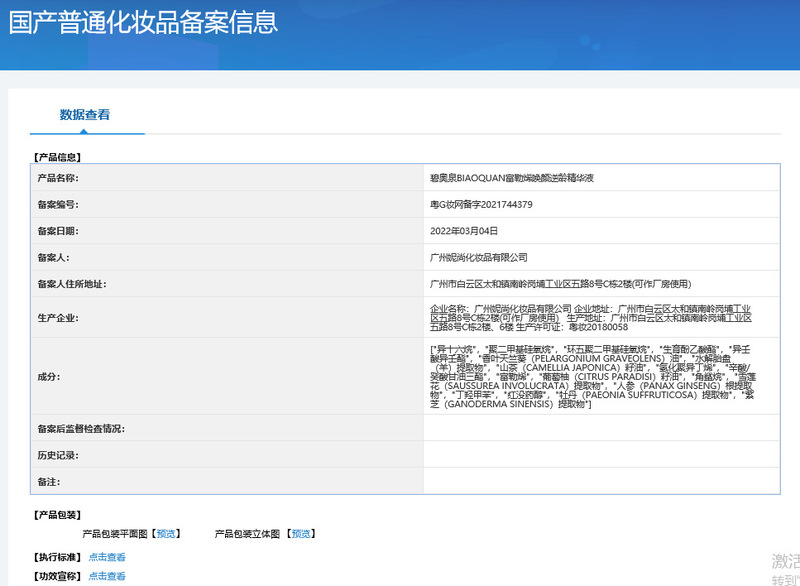Image resolution: width=800 pixels, height=586 pixels.
Task: Click the 备案人 label cell
Action: tap(227, 258)
